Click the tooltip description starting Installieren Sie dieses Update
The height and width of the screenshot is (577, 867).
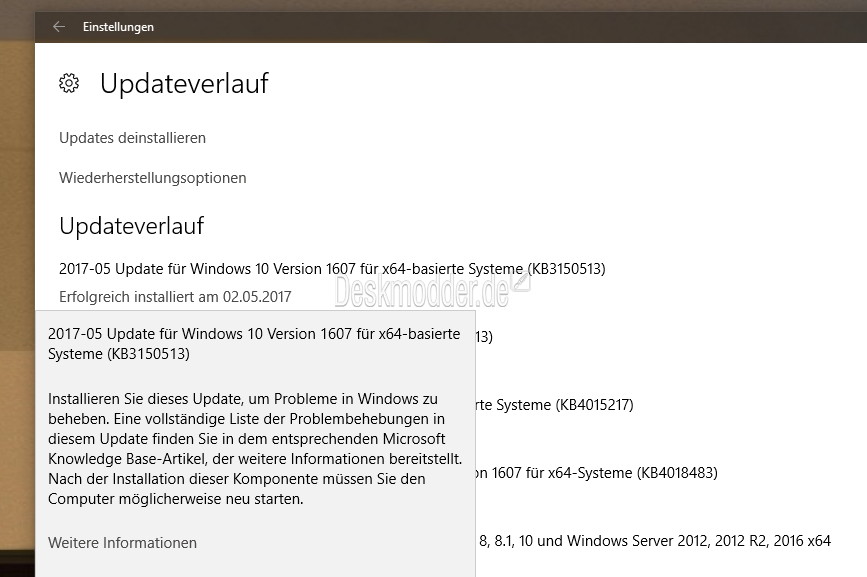tap(255, 449)
